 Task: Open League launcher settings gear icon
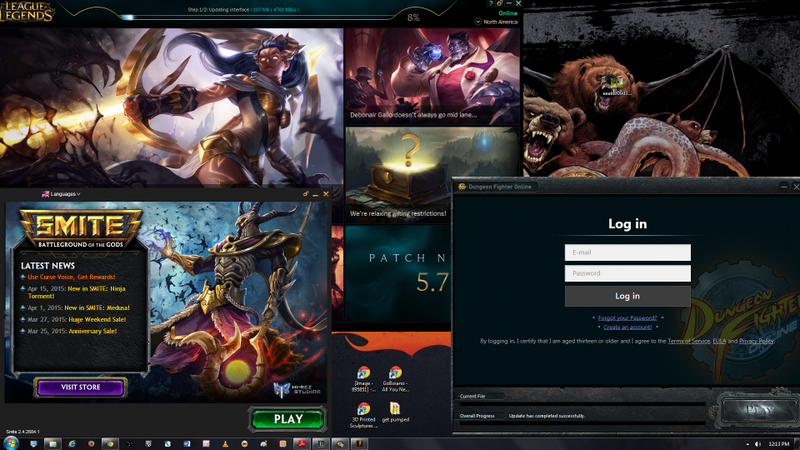point(499,4)
